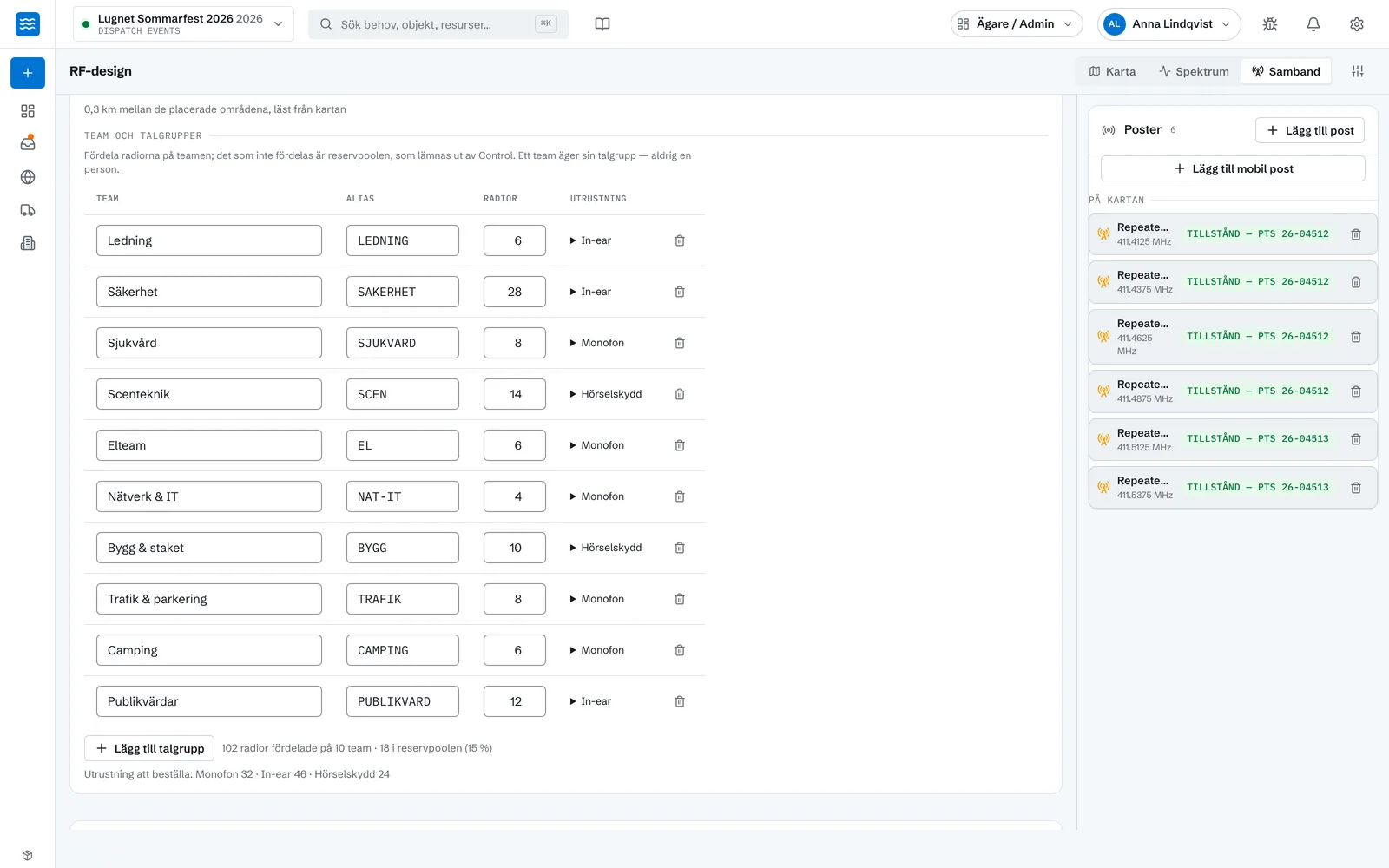
Task: Open the settings gear icon
Action: pyautogui.click(x=1357, y=24)
